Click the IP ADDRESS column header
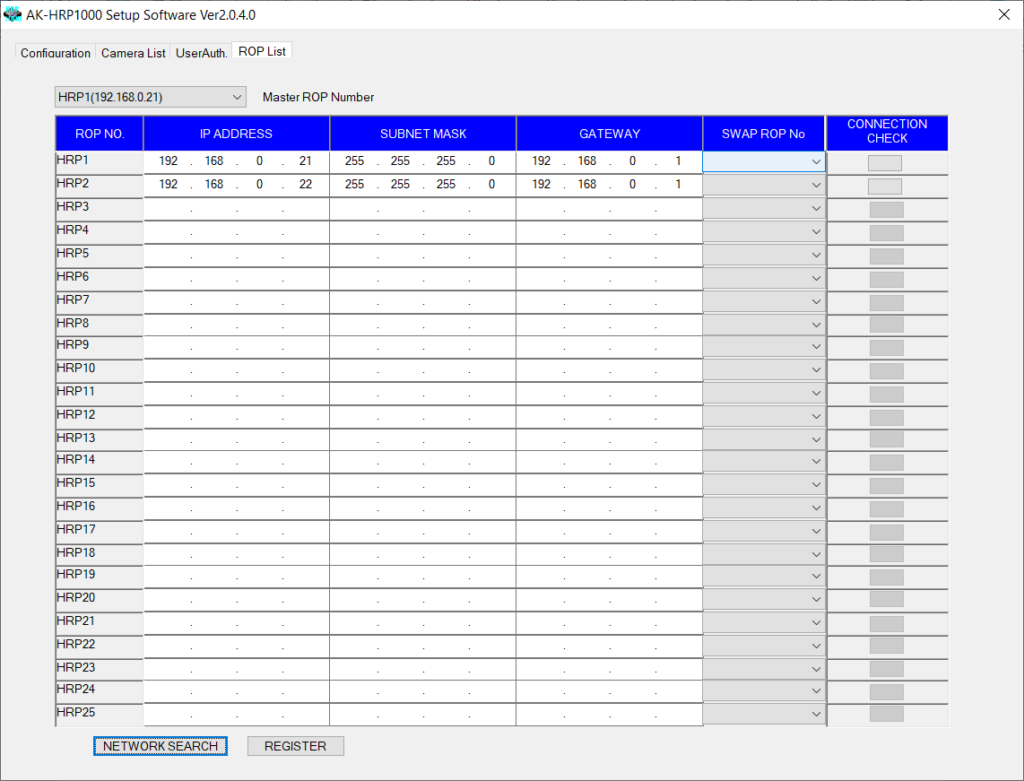This screenshot has width=1024, height=781. (236, 133)
